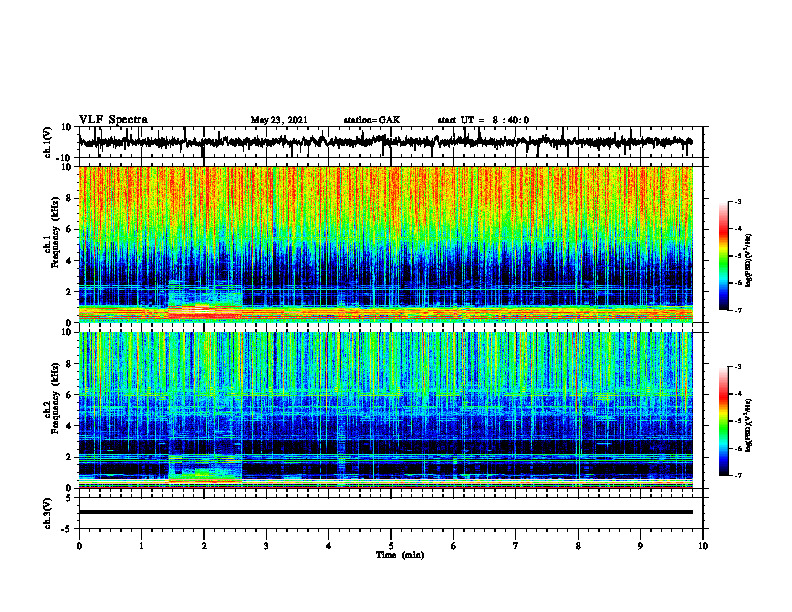Click the ch.1 "Frequency (kHz)" axis label

click(55, 232)
